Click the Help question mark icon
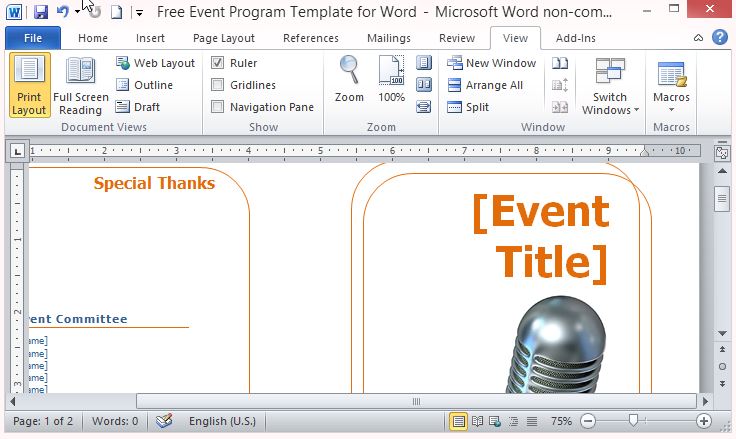The height and width of the screenshot is (439, 736). point(719,38)
